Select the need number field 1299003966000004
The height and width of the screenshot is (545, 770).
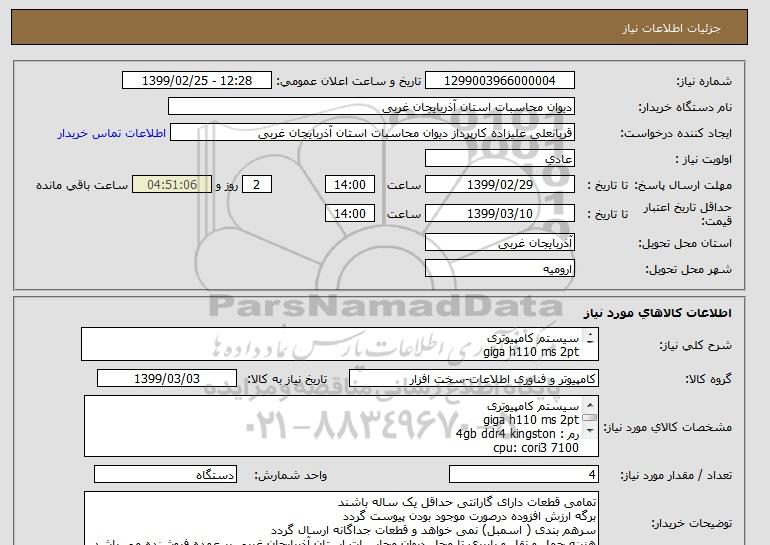[x=499, y=81]
